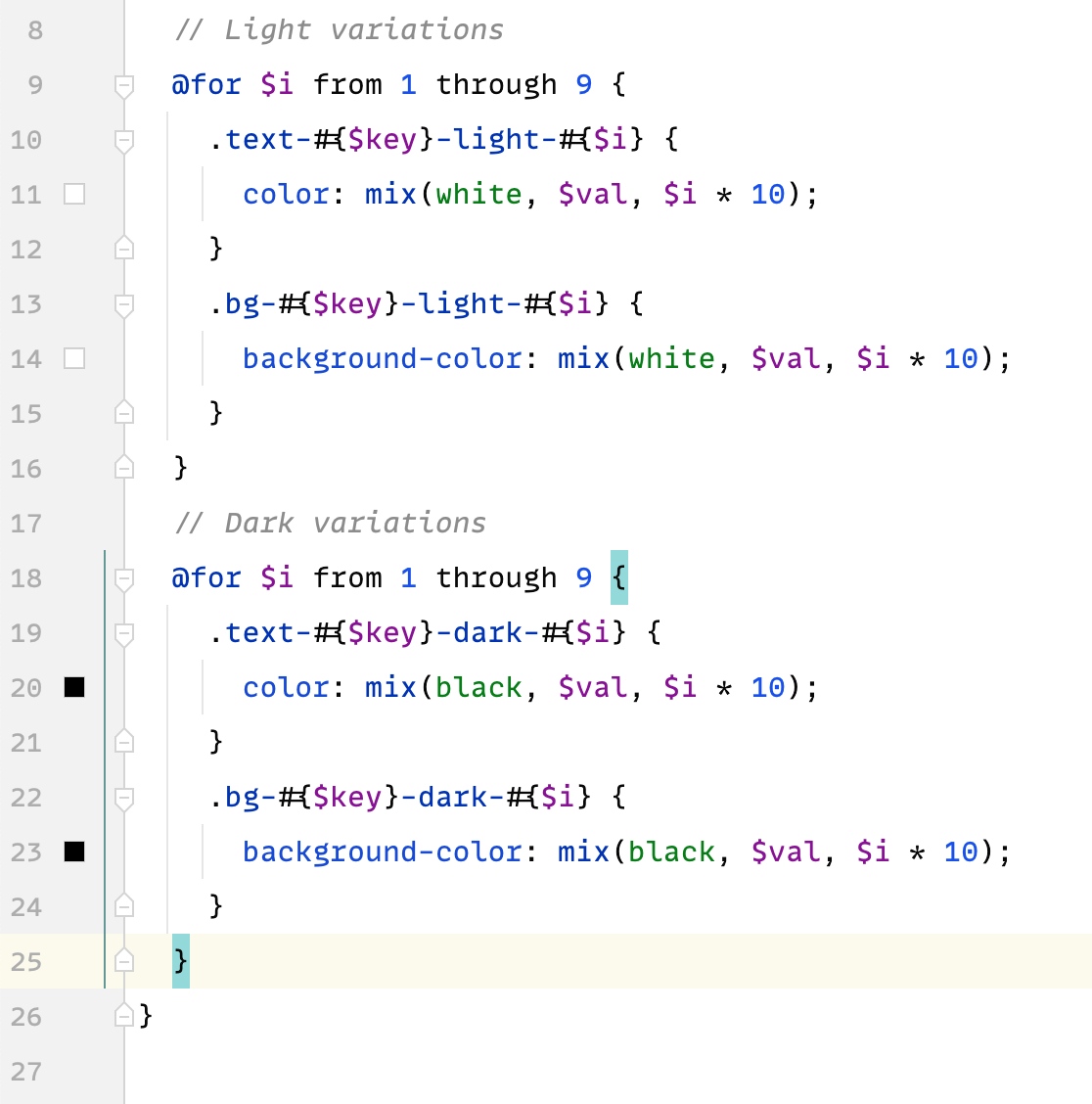The width and height of the screenshot is (1092, 1104).
Task: Click '@for' keyword on line 9
Action: click(206, 84)
